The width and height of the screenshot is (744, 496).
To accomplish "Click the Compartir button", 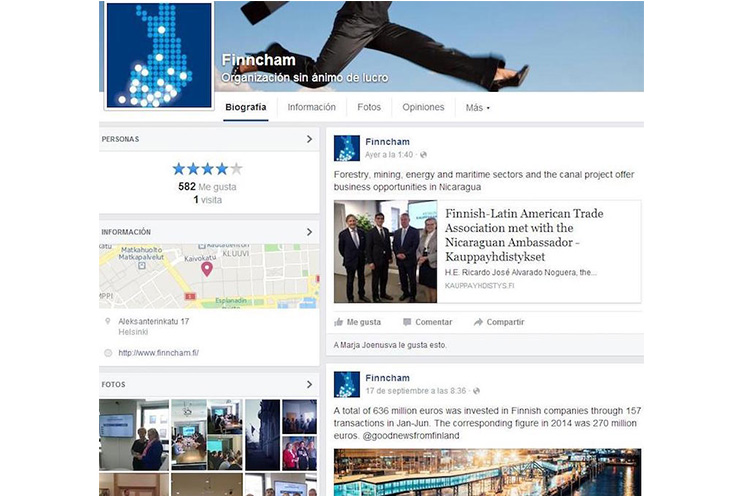I will (499, 322).
